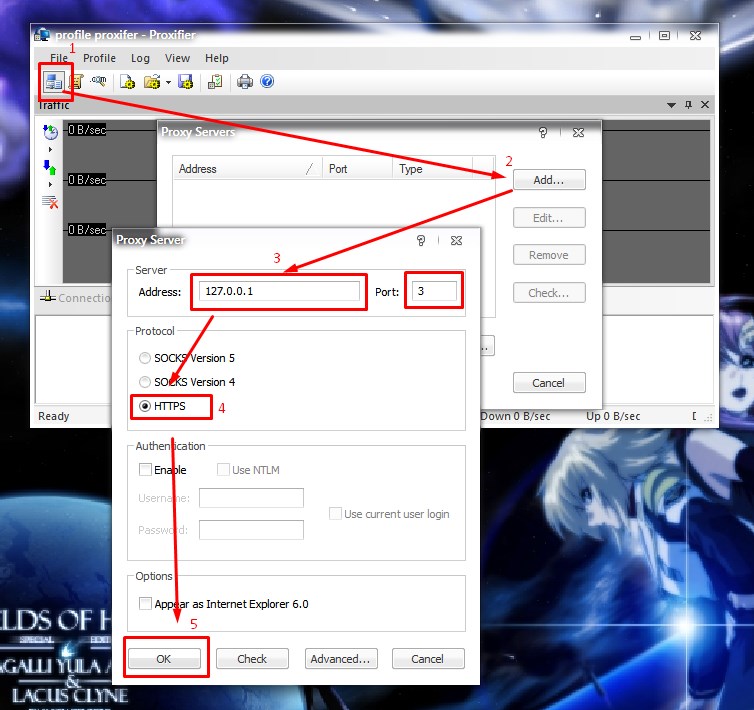
Task: Sort by the Port column header
Action: click(357, 169)
